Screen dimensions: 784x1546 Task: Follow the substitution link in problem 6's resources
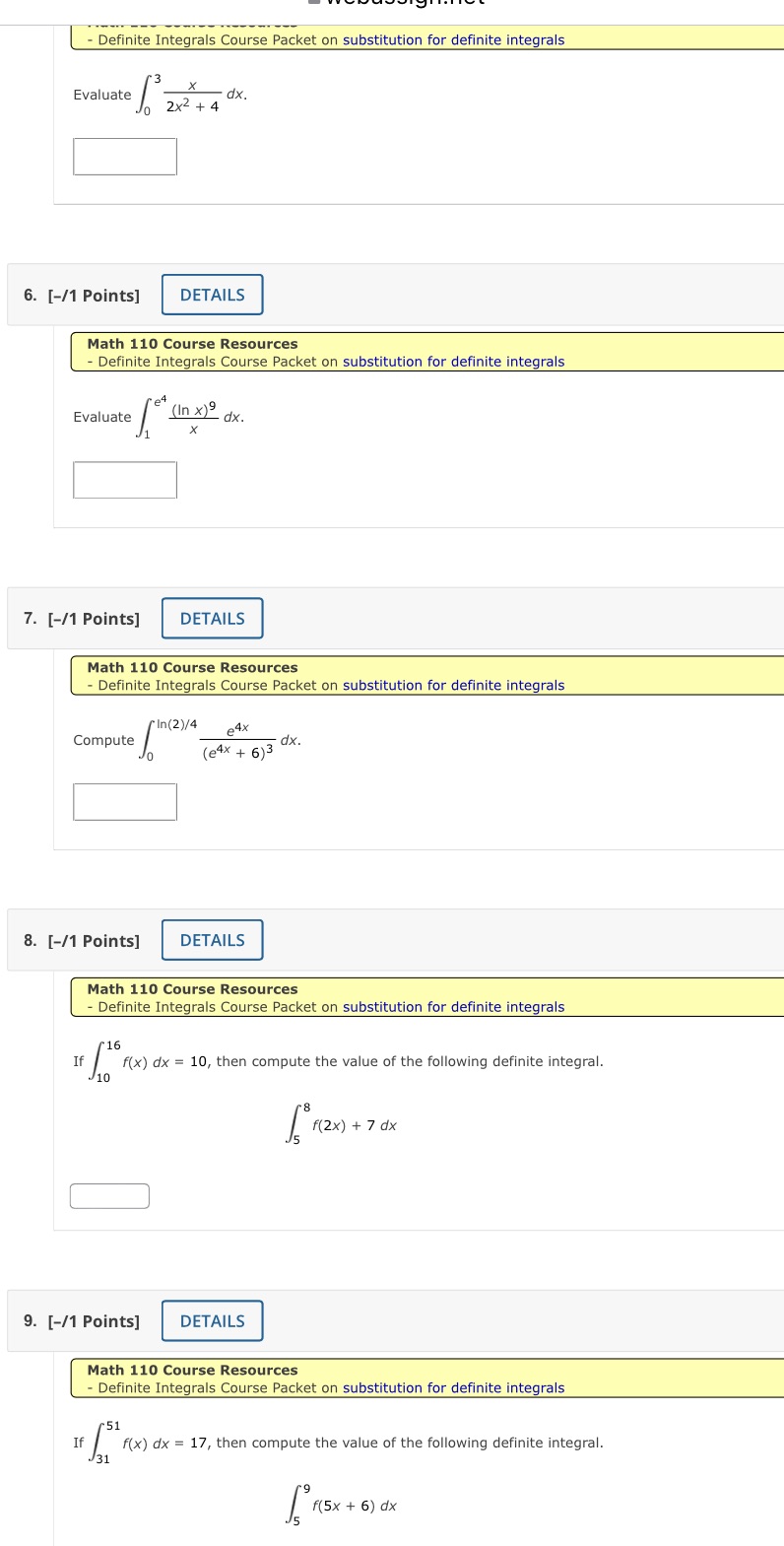453,361
